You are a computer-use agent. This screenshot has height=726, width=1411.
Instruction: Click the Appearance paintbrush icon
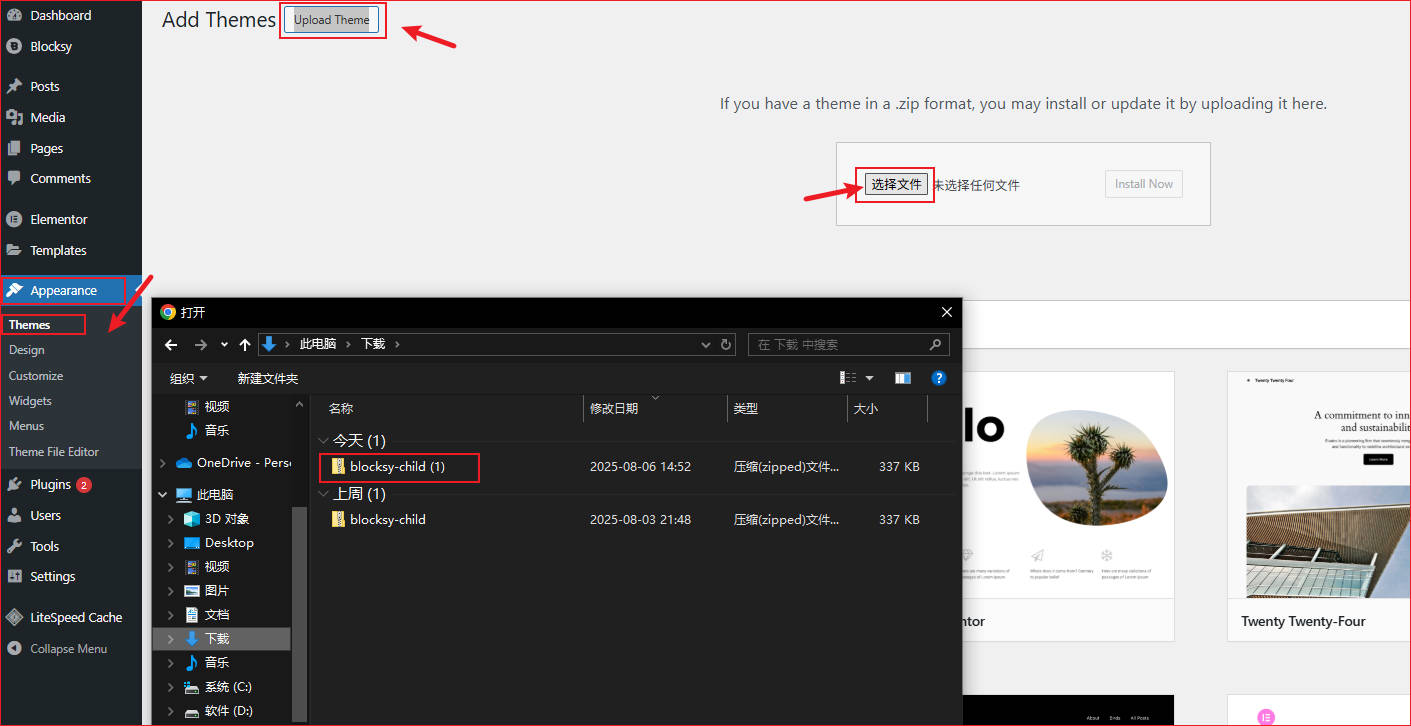14,290
